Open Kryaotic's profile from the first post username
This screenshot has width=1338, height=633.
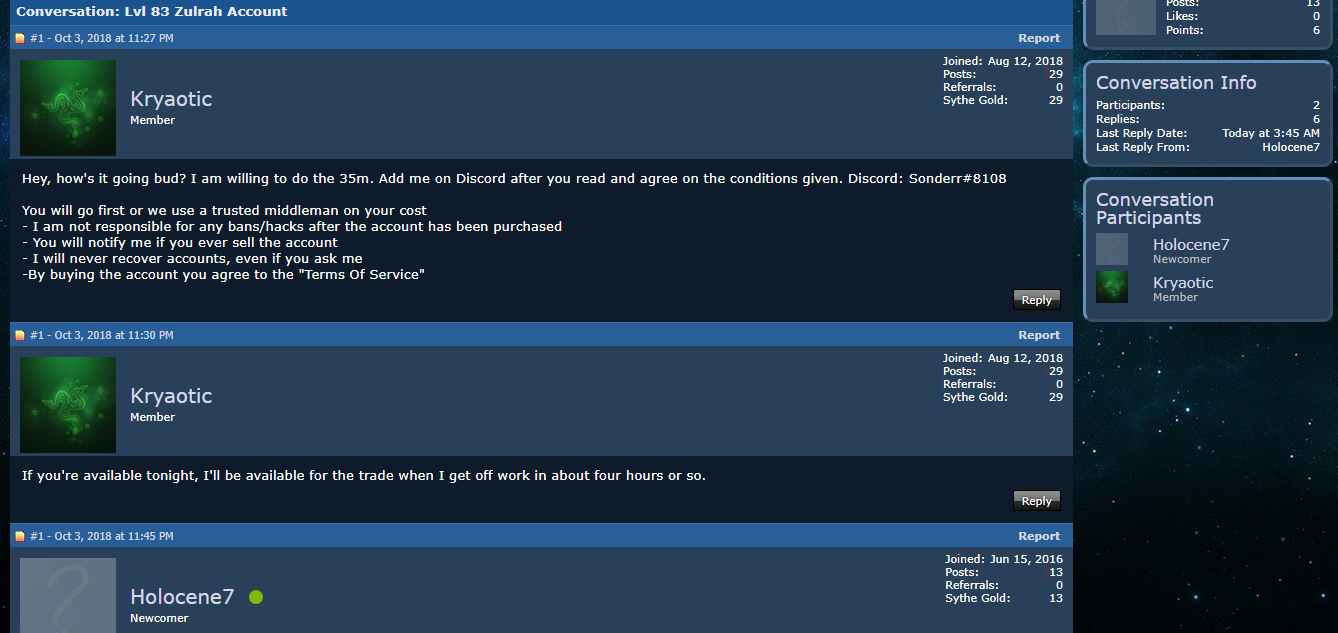pyautogui.click(x=171, y=99)
